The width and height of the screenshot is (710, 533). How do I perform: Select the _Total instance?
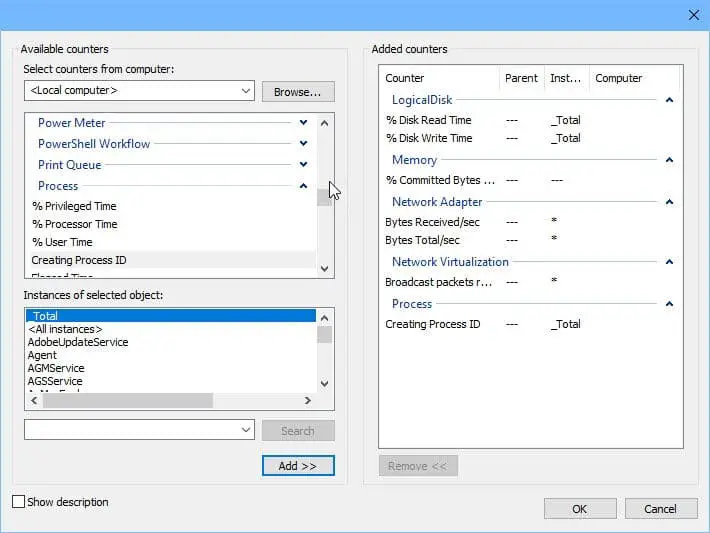pyautogui.click(x=171, y=316)
